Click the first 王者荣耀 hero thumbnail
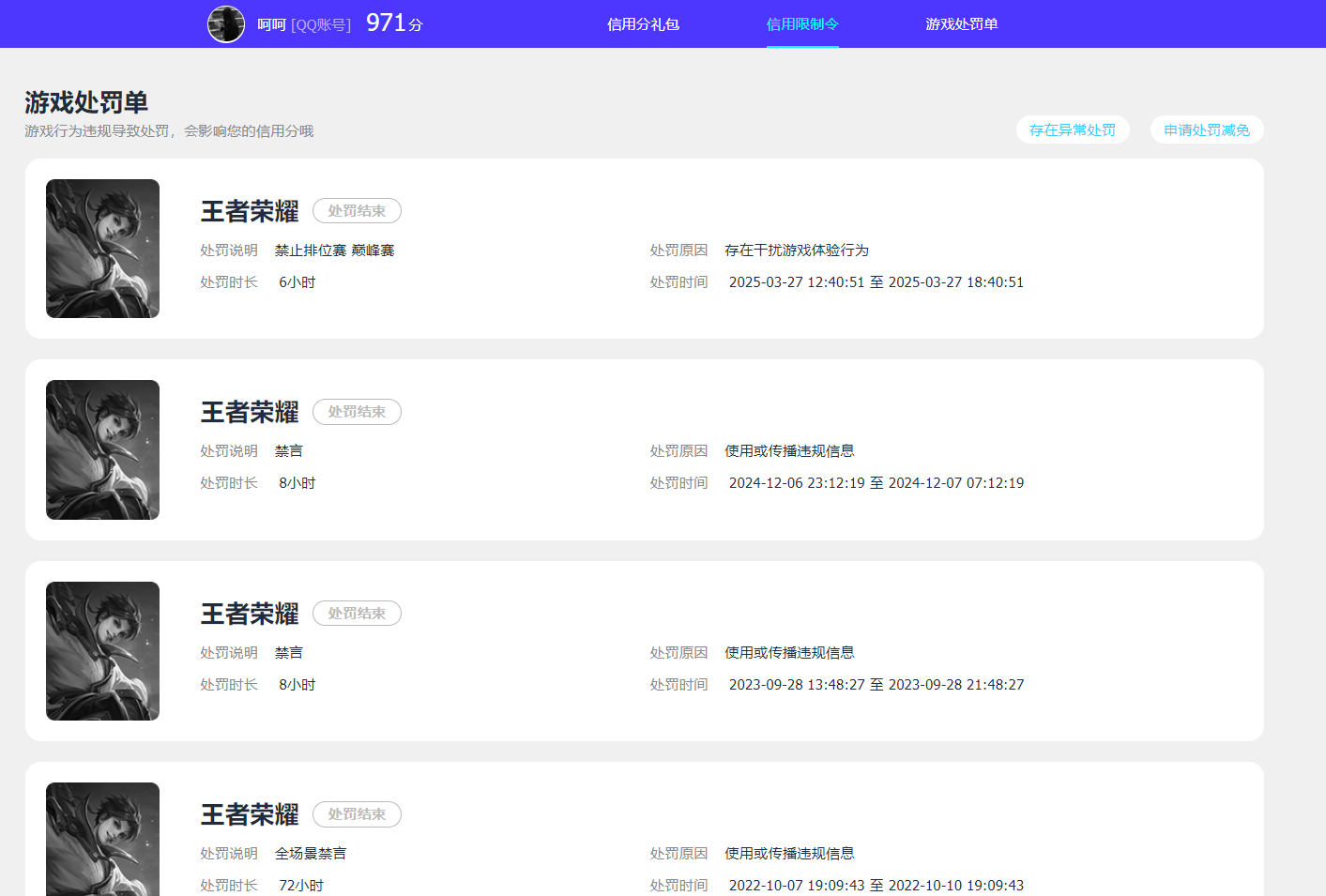Viewport: 1326px width, 896px height. [102, 249]
